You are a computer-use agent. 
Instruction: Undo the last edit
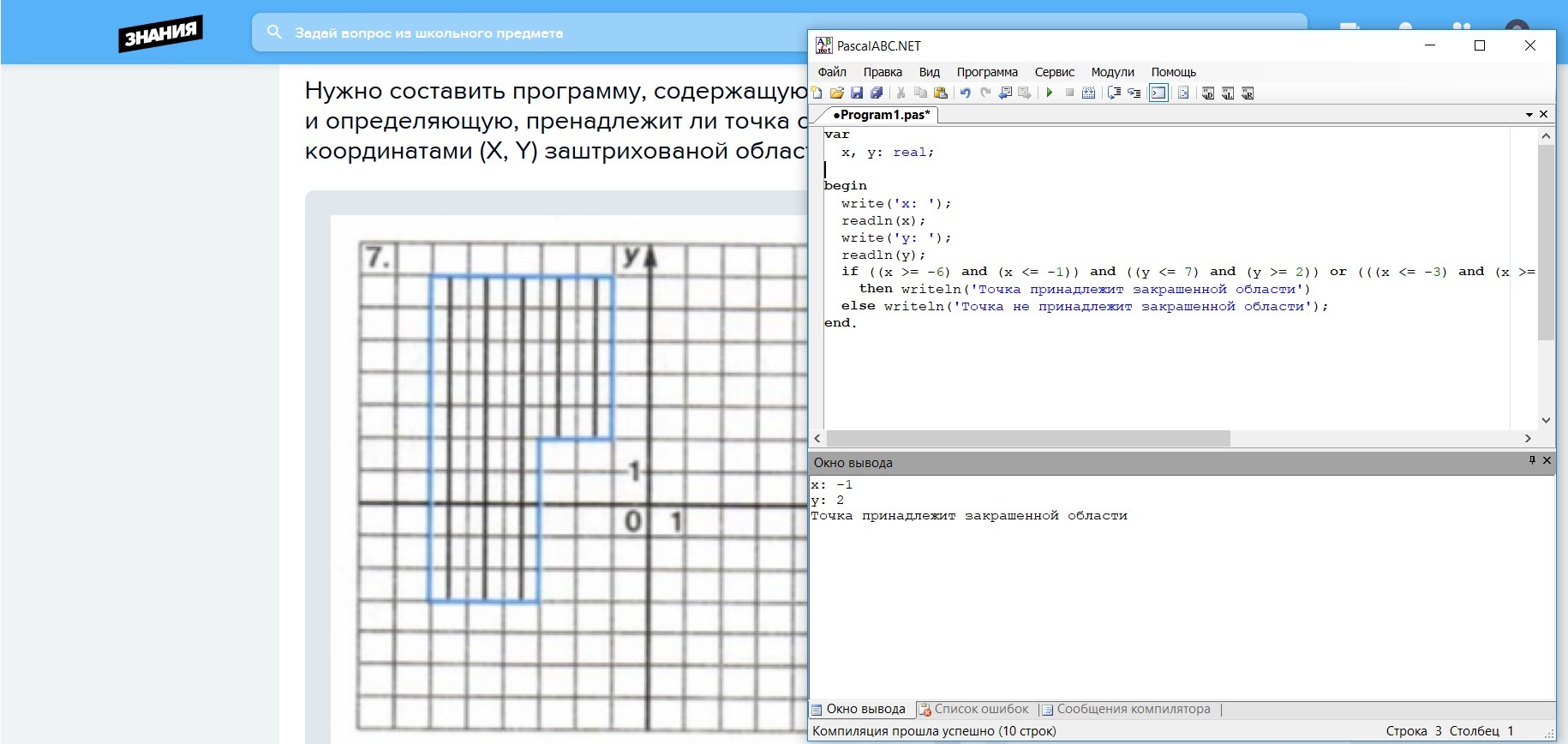[x=966, y=93]
